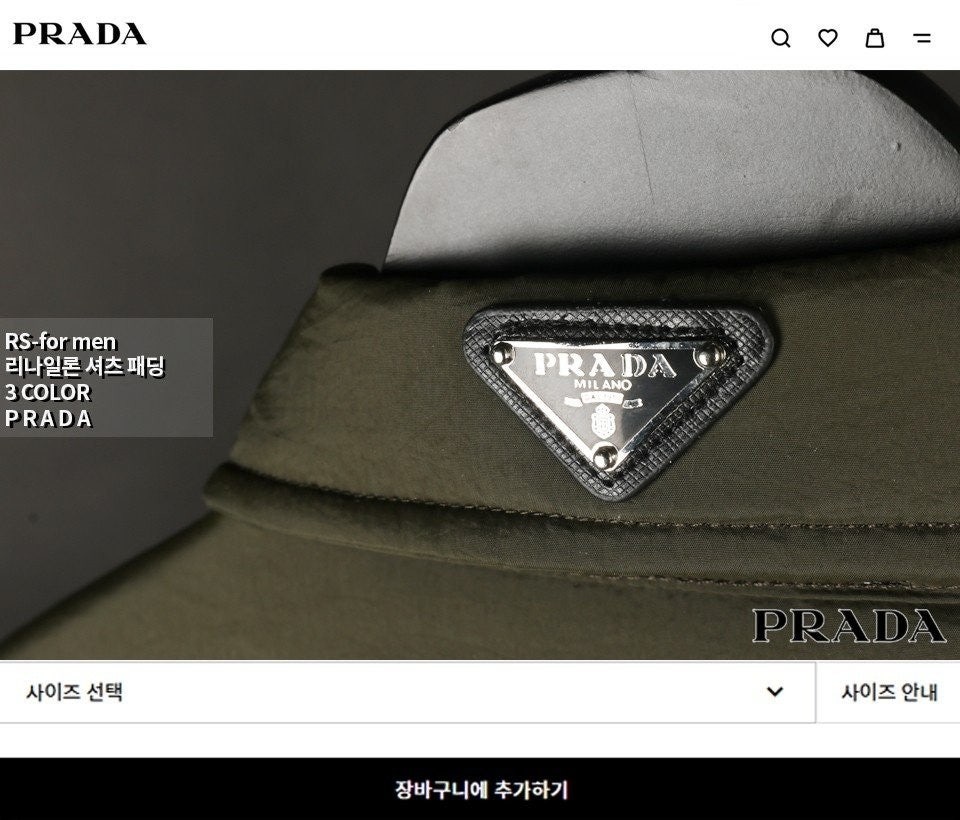Viewport: 960px width, 820px height.
Task: Open the shopping bag icon
Action: 874,38
